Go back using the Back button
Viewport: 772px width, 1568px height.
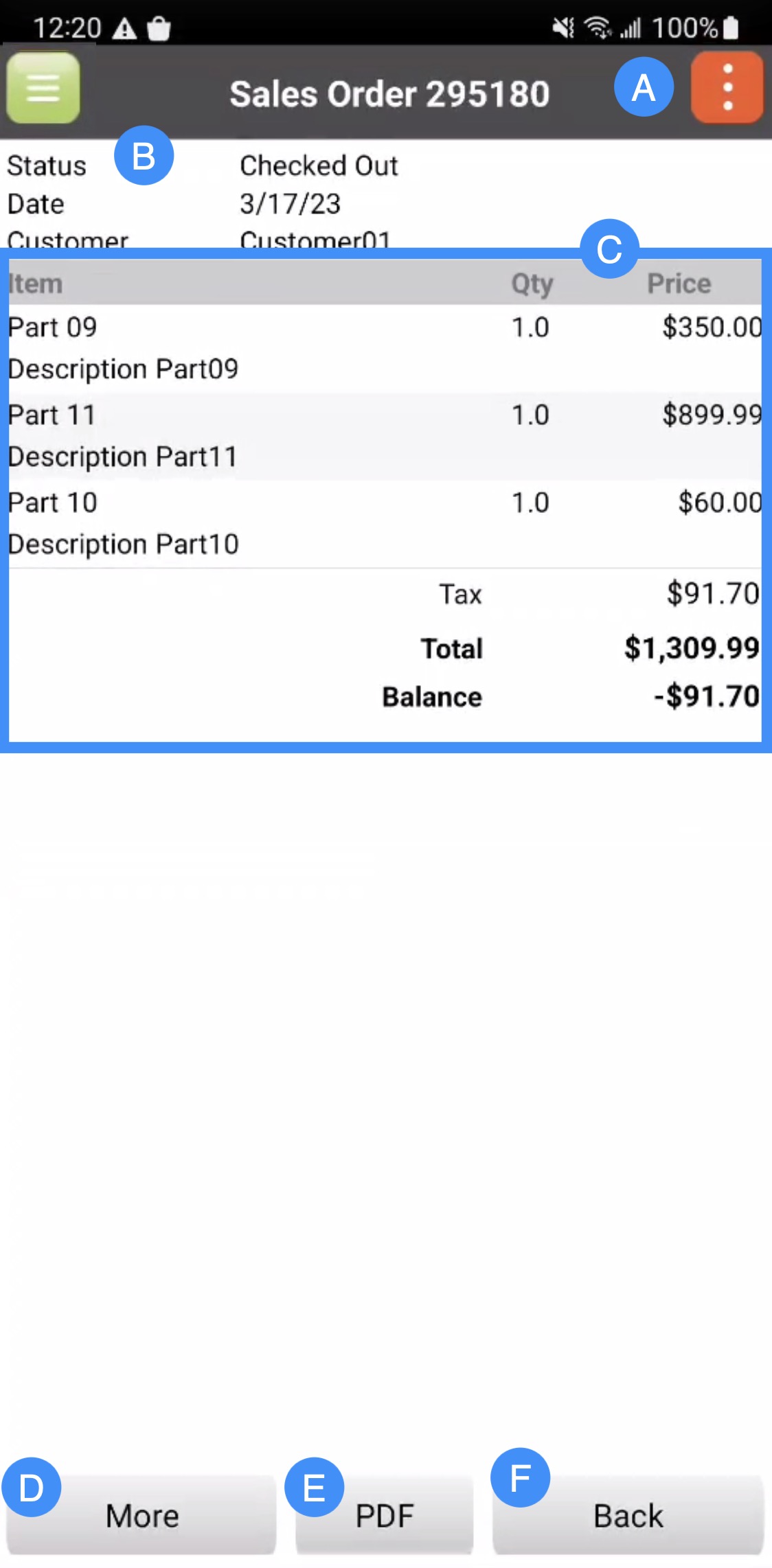[628, 1515]
